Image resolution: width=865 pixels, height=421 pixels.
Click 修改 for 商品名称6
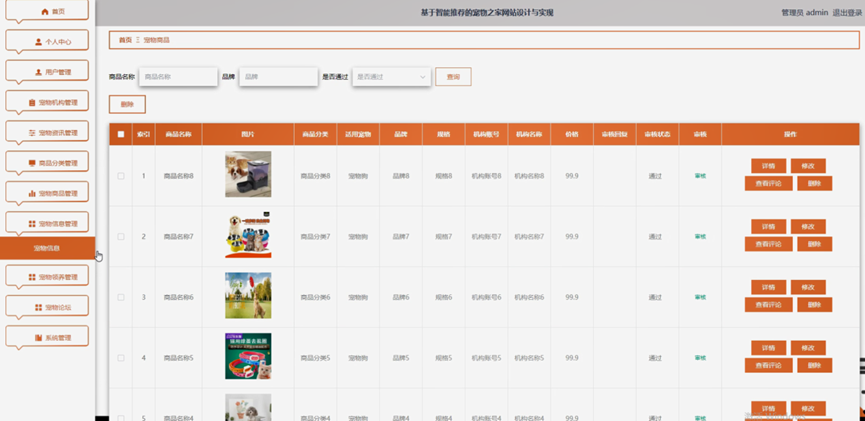coord(808,287)
